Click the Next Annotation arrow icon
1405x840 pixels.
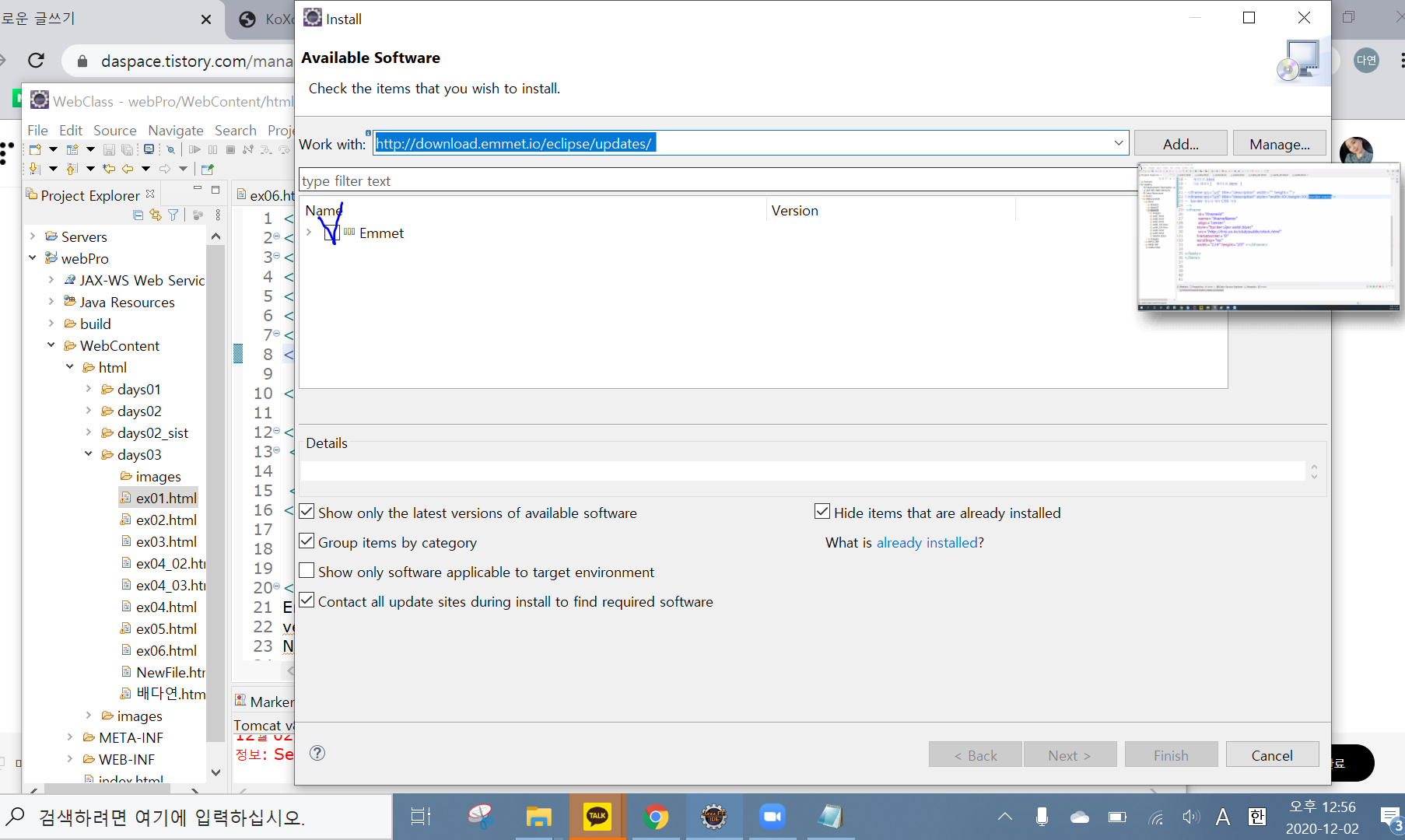(34, 169)
